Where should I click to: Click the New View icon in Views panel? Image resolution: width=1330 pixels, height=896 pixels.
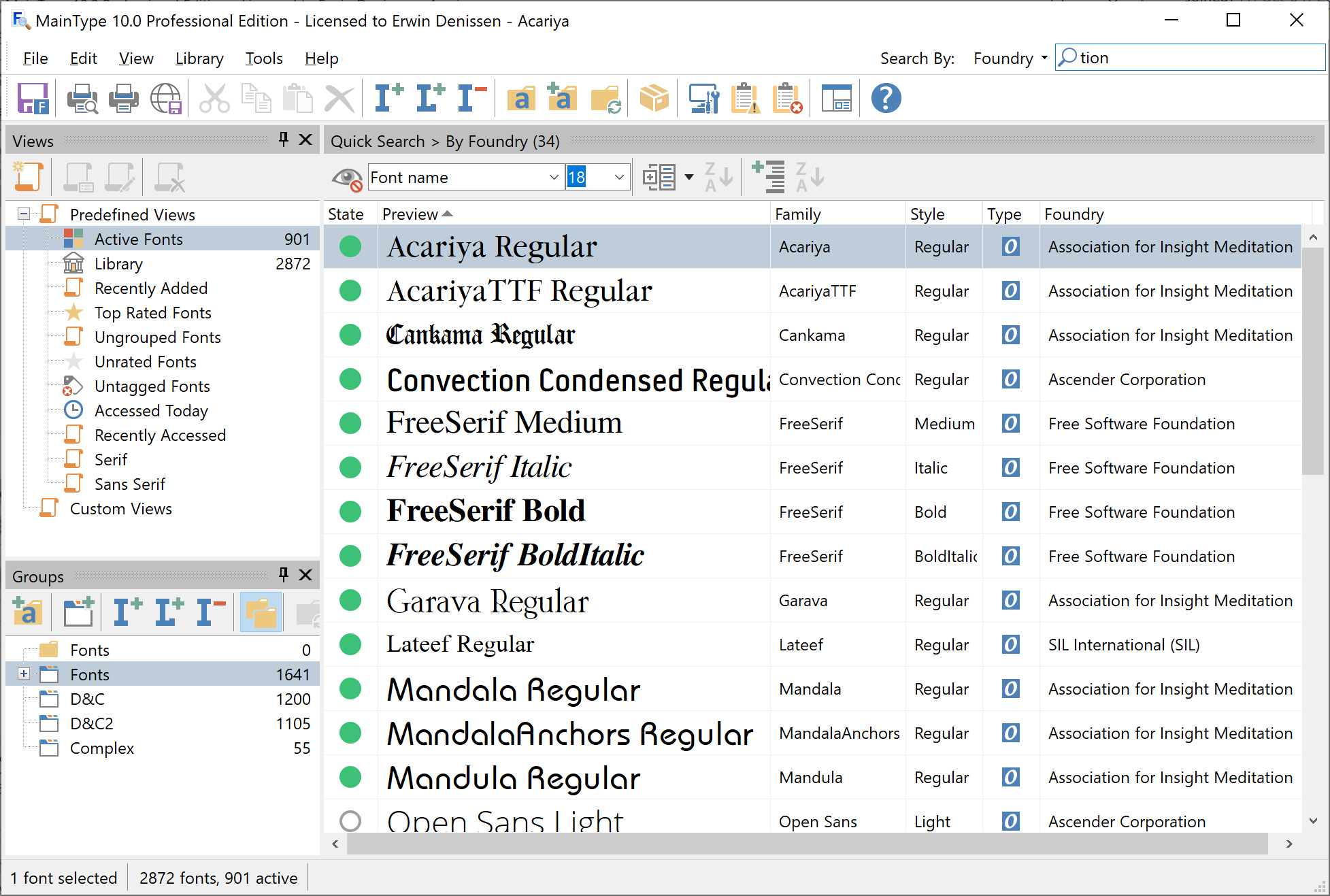[x=28, y=177]
